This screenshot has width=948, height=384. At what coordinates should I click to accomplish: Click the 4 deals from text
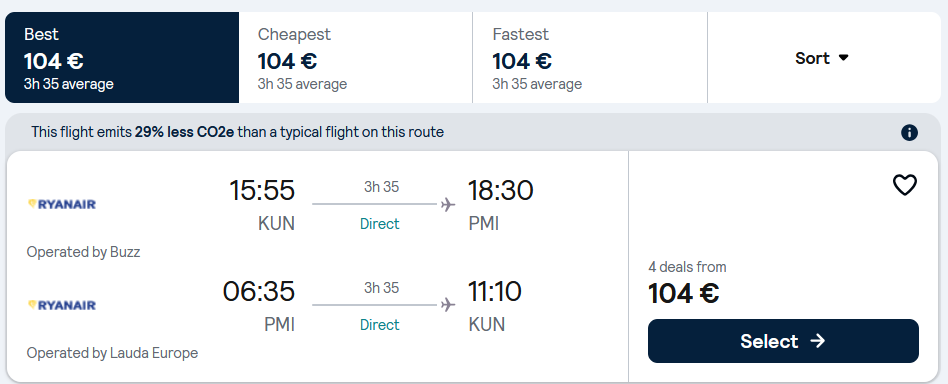coord(687,267)
